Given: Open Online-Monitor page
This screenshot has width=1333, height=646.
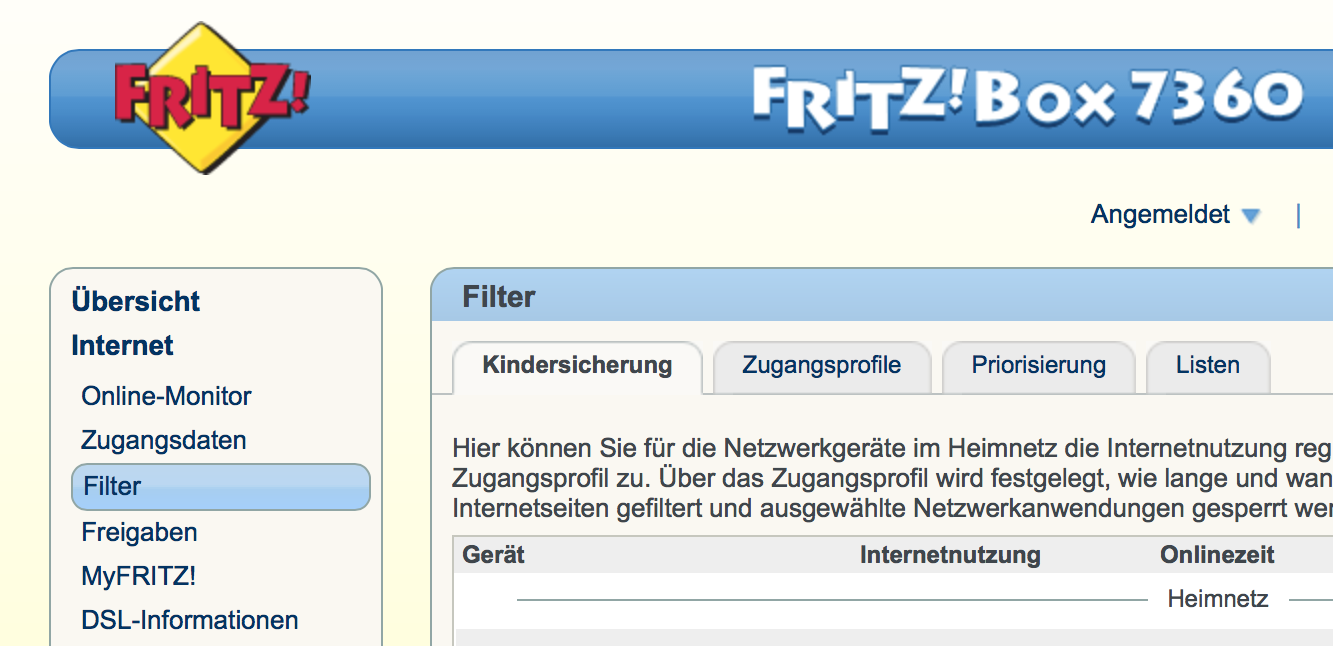Looking at the screenshot, I should pyautogui.click(x=166, y=396).
